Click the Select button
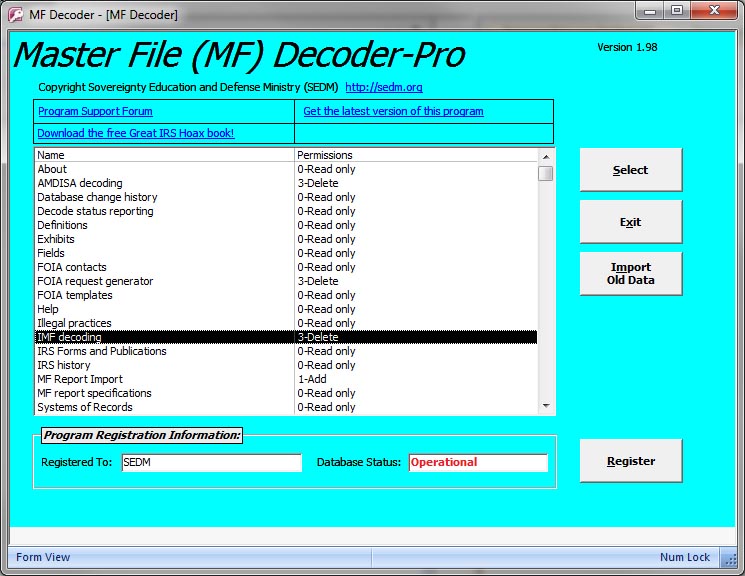 (x=630, y=170)
